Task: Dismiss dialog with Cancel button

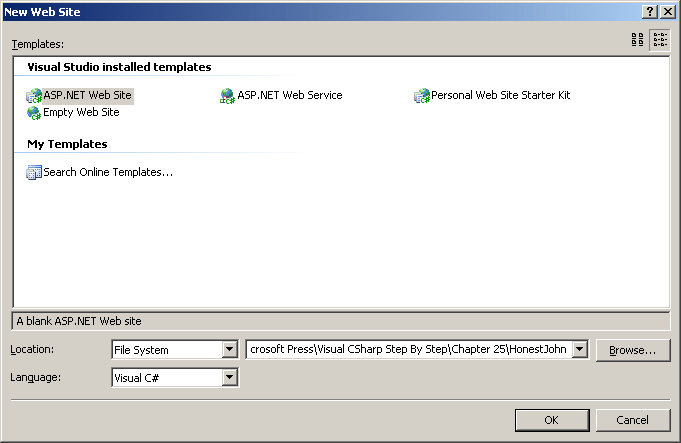Action: (x=632, y=420)
